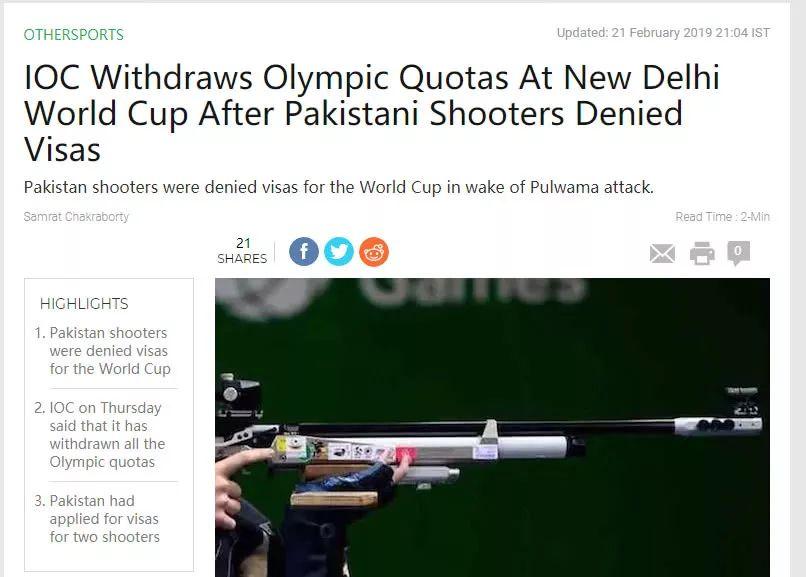Click the Read Time 2-Min label
Viewport: 806px width, 577px height.
722,217
